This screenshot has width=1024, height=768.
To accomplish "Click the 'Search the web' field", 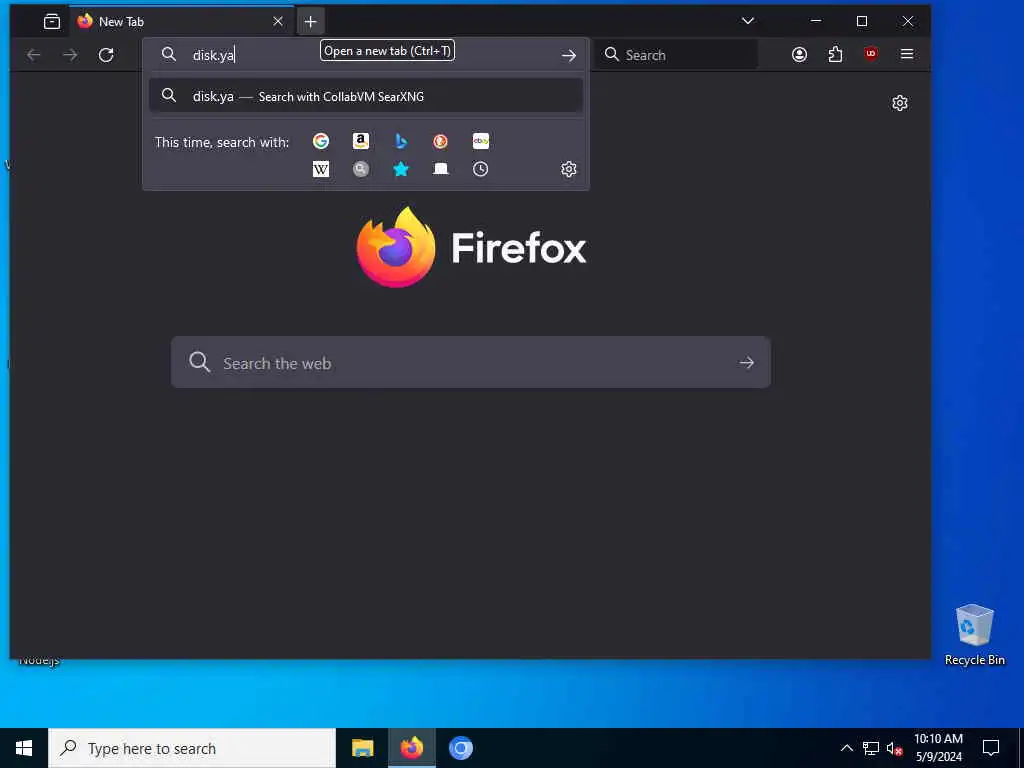I will (x=471, y=362).
